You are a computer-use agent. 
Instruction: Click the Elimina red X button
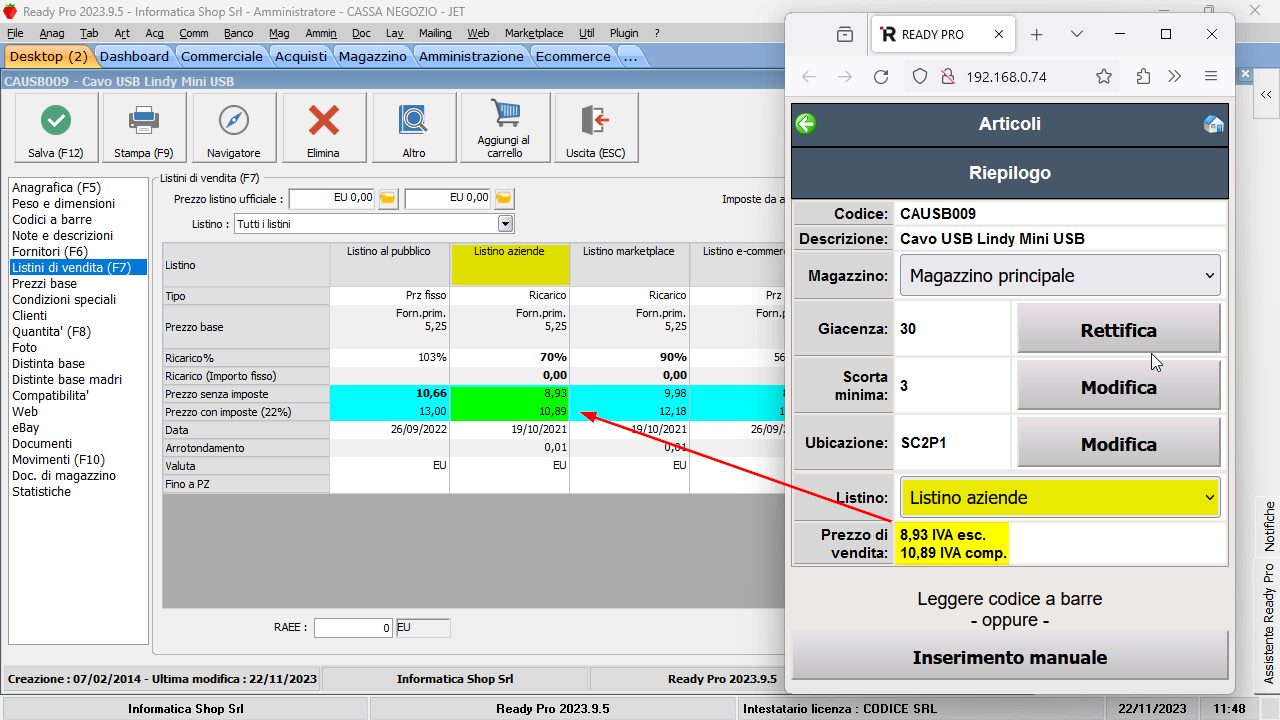click(x=324, y=128)
